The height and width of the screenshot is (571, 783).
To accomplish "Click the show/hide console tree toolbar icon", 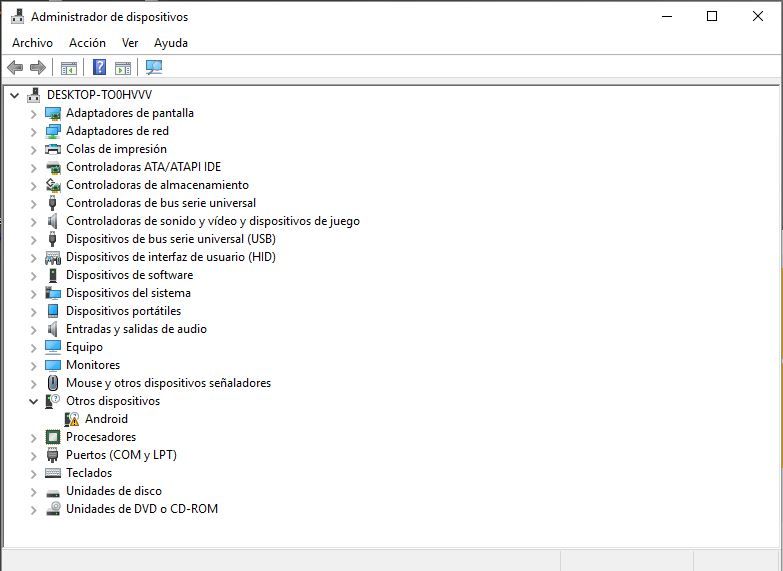I will point(69,67).
